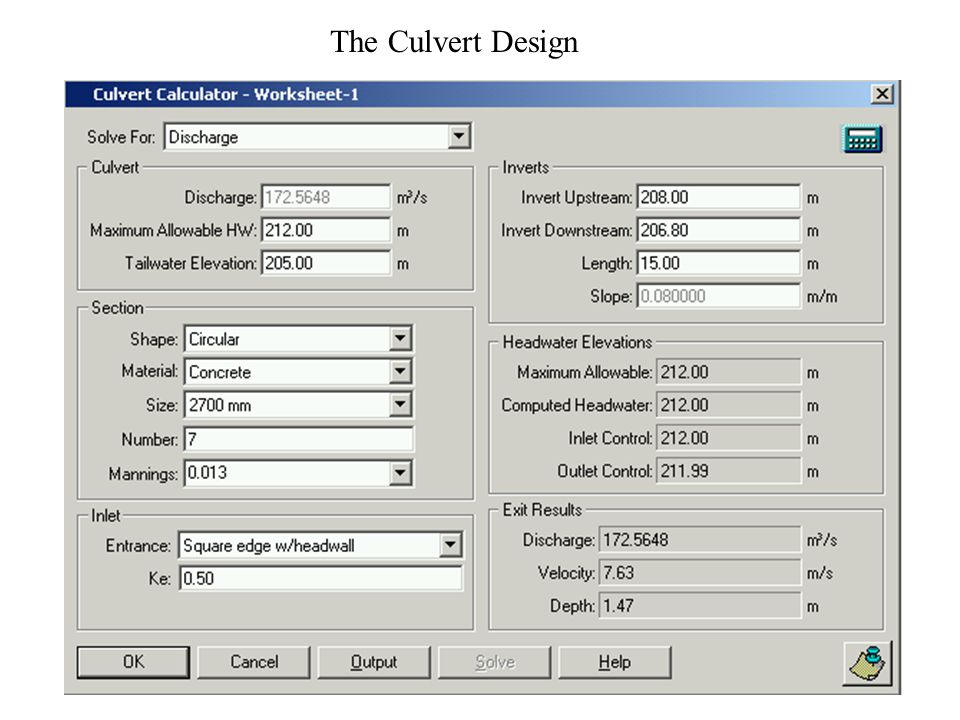The width and height of the screenshot is (960, 720).
Task: Click the grayed Slope field 0.080000
Action: click(718, 296)
